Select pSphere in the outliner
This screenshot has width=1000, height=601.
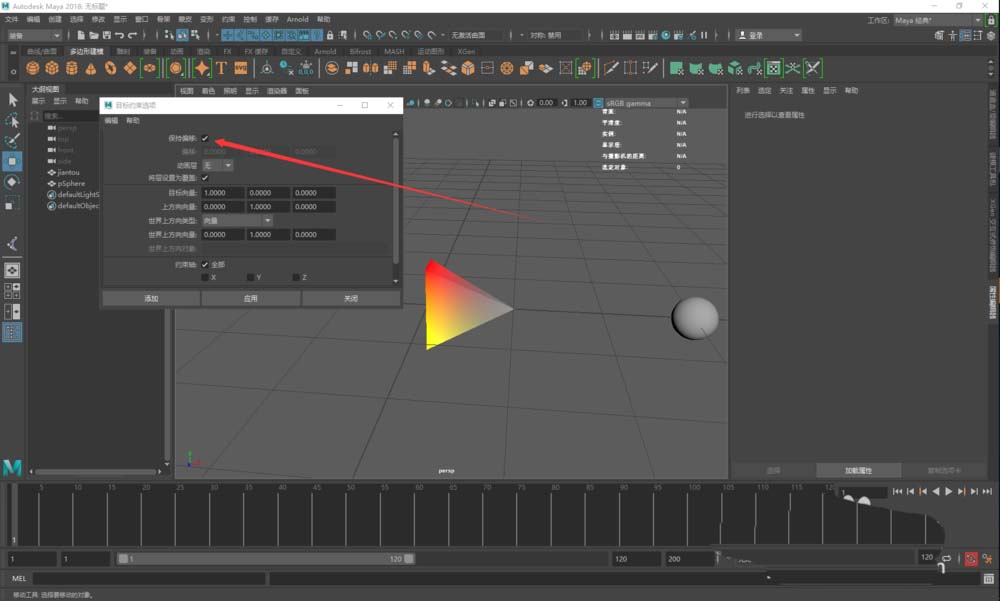[x=72, y=184]
